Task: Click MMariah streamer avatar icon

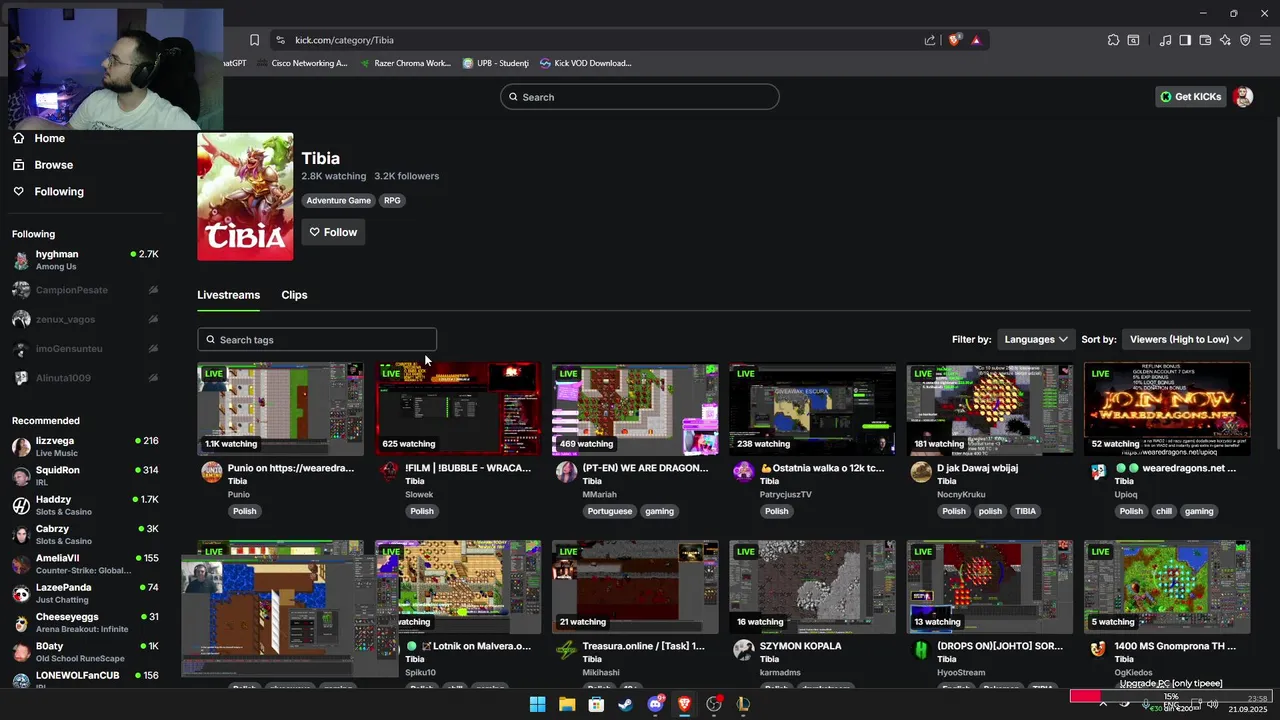Action: [x=566, y=472]
